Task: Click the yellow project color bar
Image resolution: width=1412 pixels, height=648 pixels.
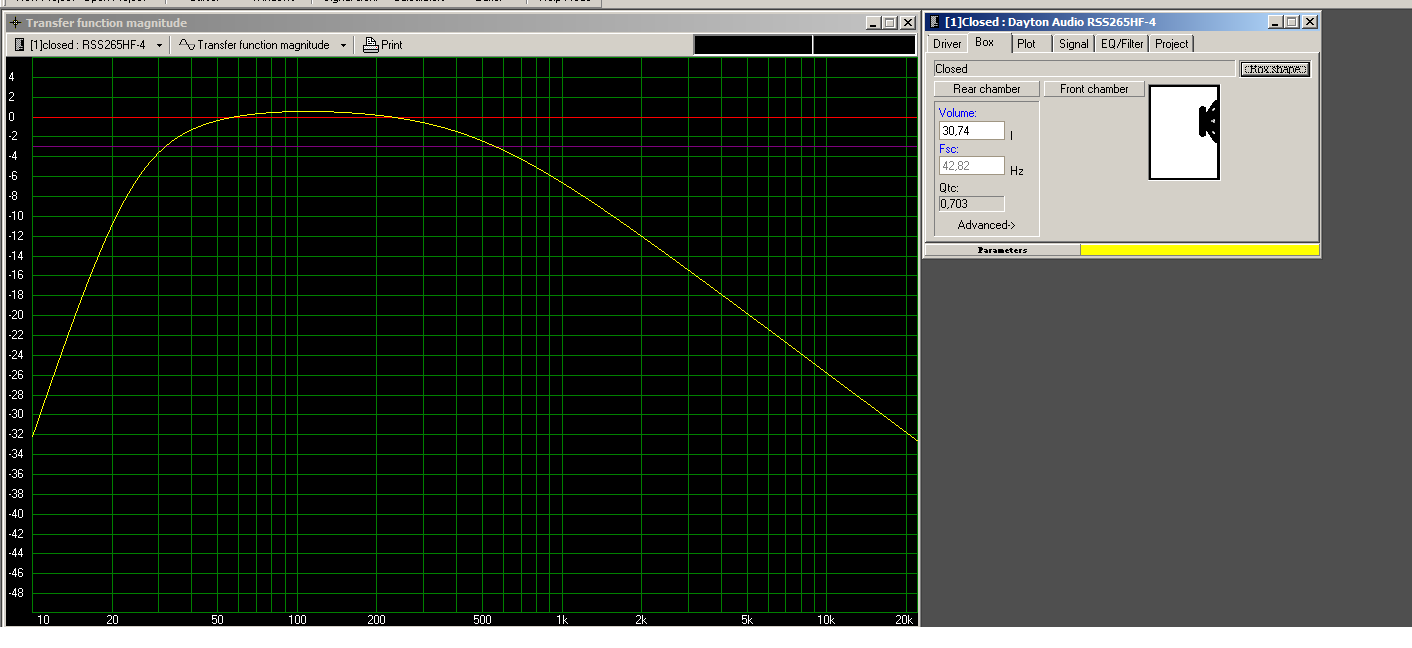Action: [x=1200, y=250]
